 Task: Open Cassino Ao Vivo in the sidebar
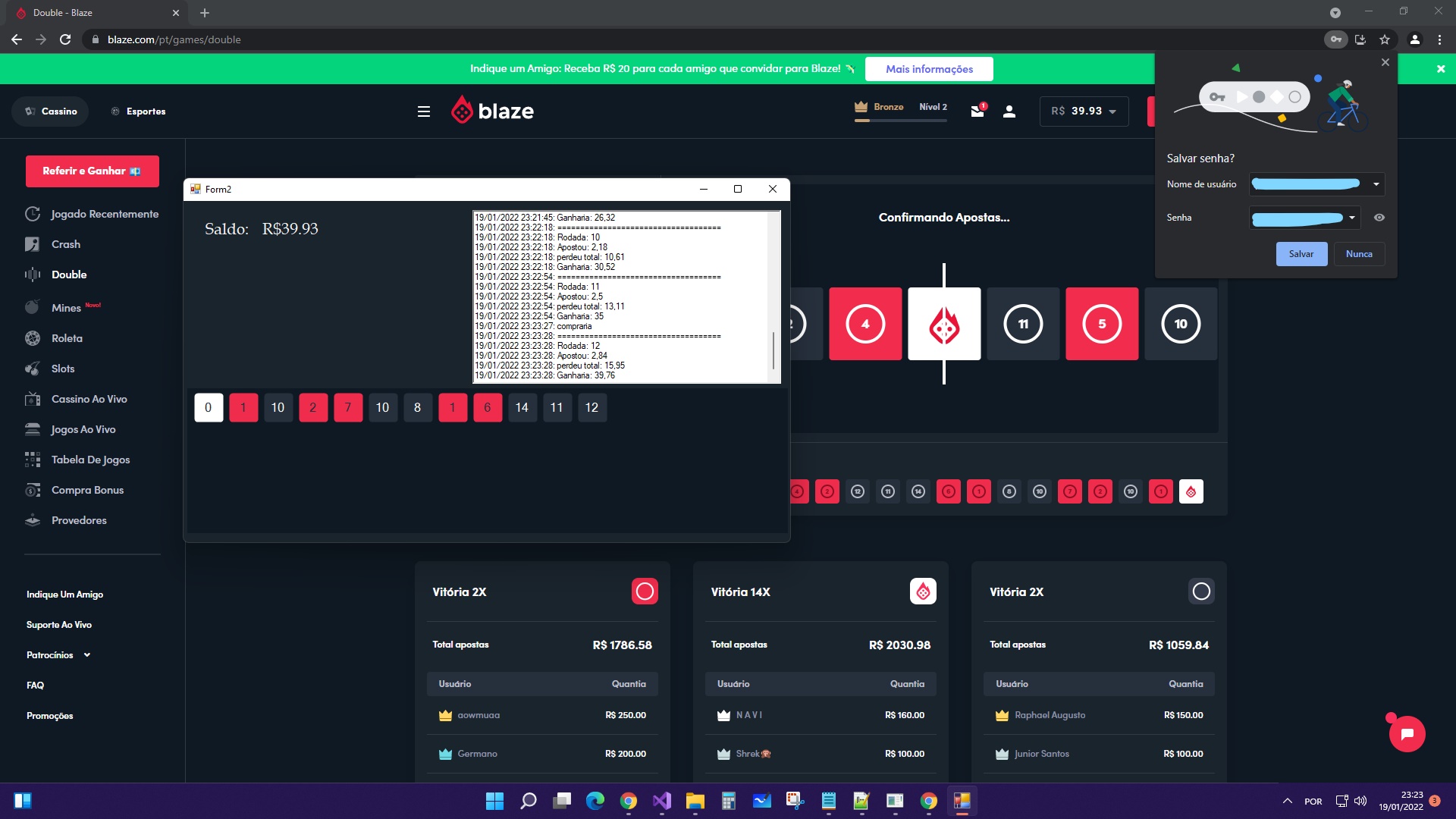[x=76, y=399]
